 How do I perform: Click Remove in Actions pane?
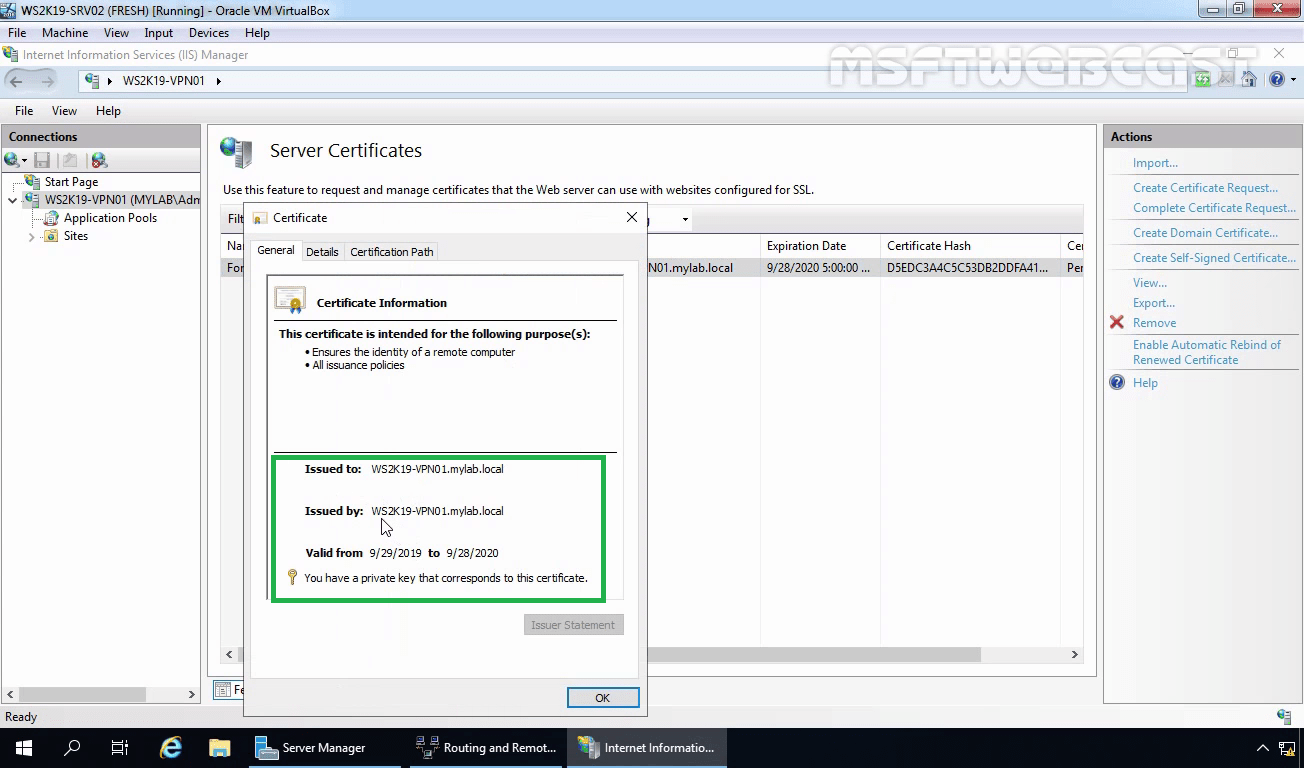(1154, 323)
